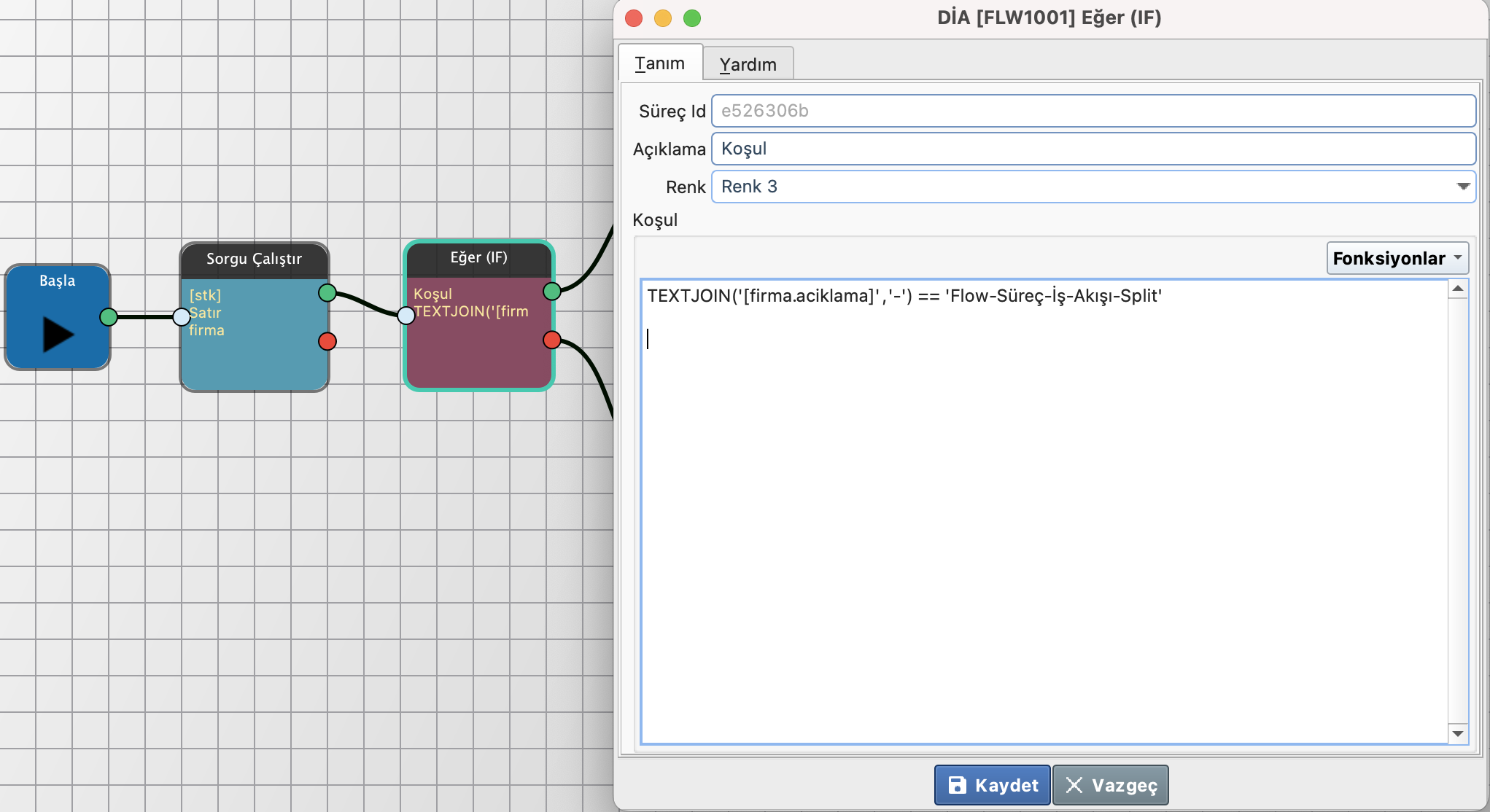Image resolution: width=1490 pixels, height=812 pixels.
Task: Click scrollbar up arrow in Koşul editor
Action: point(1458,289)
